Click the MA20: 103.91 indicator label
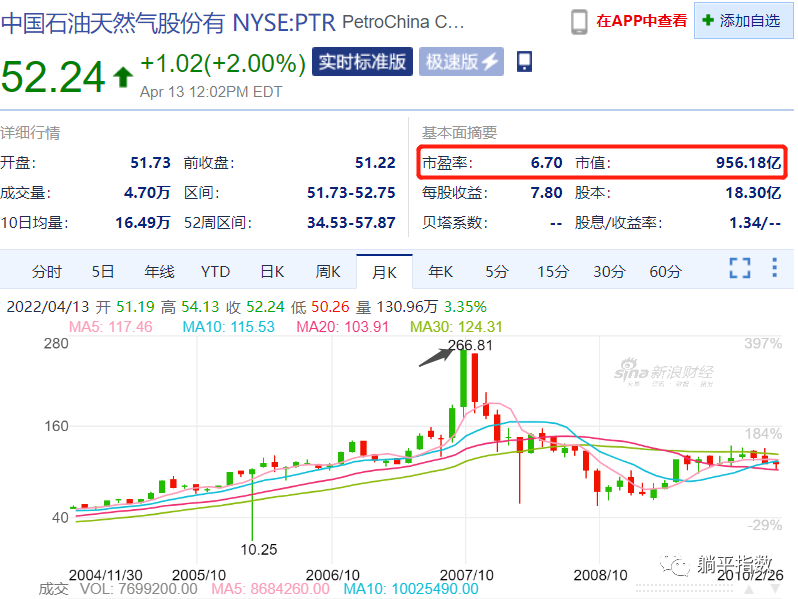The width and height of the screenshot is (798, 599). 343,327
